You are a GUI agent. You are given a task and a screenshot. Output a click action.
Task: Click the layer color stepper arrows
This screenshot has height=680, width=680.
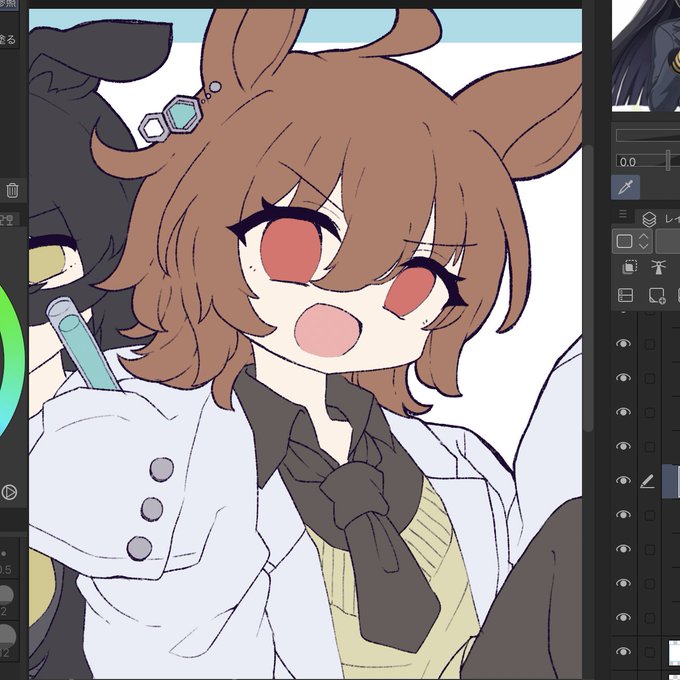[644, 241]
